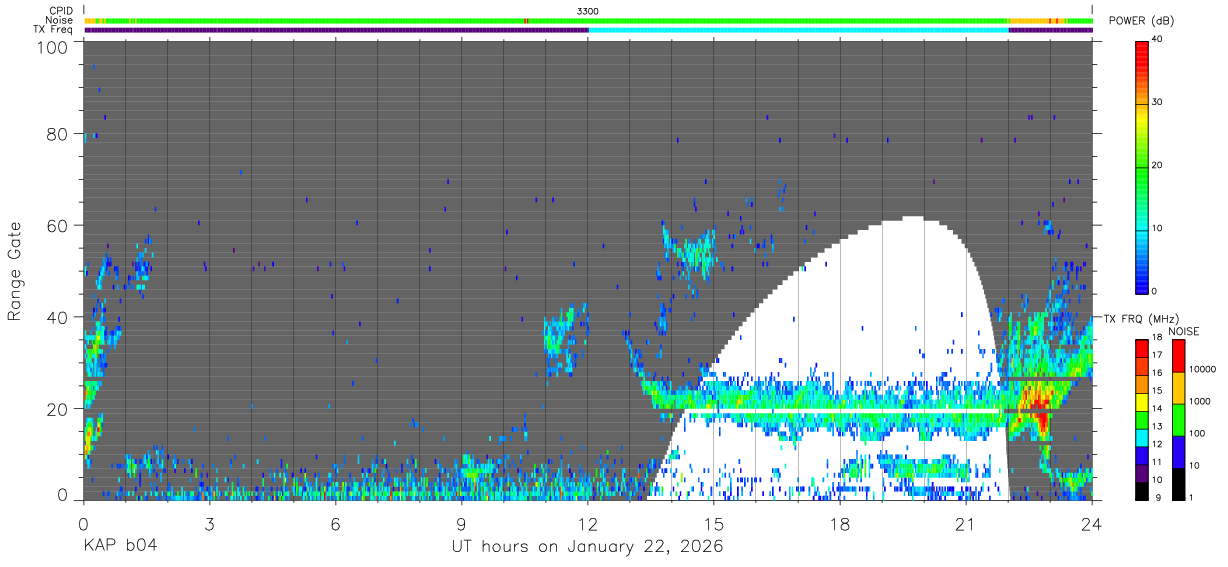The width and height of the screenshot is (1228, 567).
Task: Click the POWER (dB) colorbar title
Action: click(x=1142, y=21)
